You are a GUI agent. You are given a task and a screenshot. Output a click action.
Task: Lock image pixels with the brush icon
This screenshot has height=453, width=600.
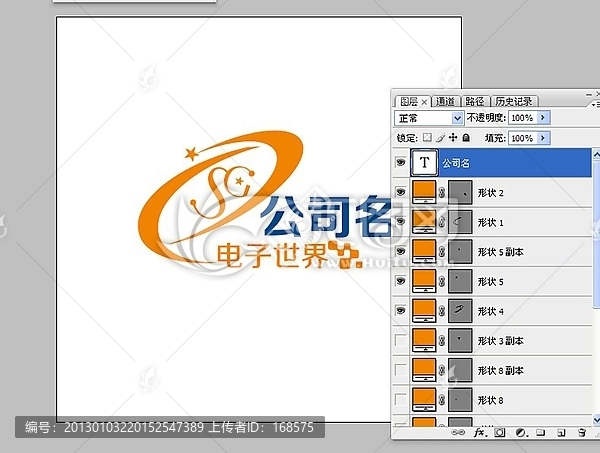click(440, 137)
